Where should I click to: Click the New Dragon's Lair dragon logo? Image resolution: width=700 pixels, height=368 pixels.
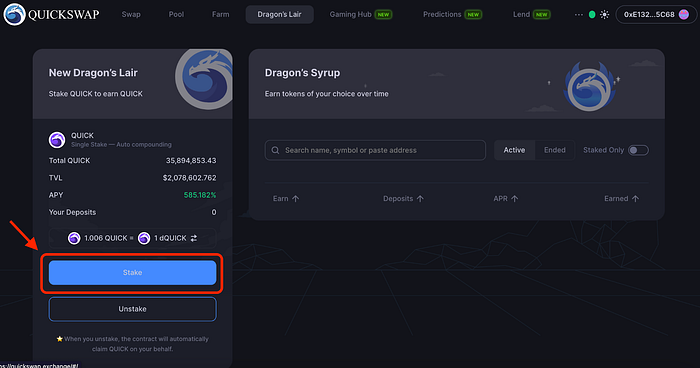pos(204,79)
